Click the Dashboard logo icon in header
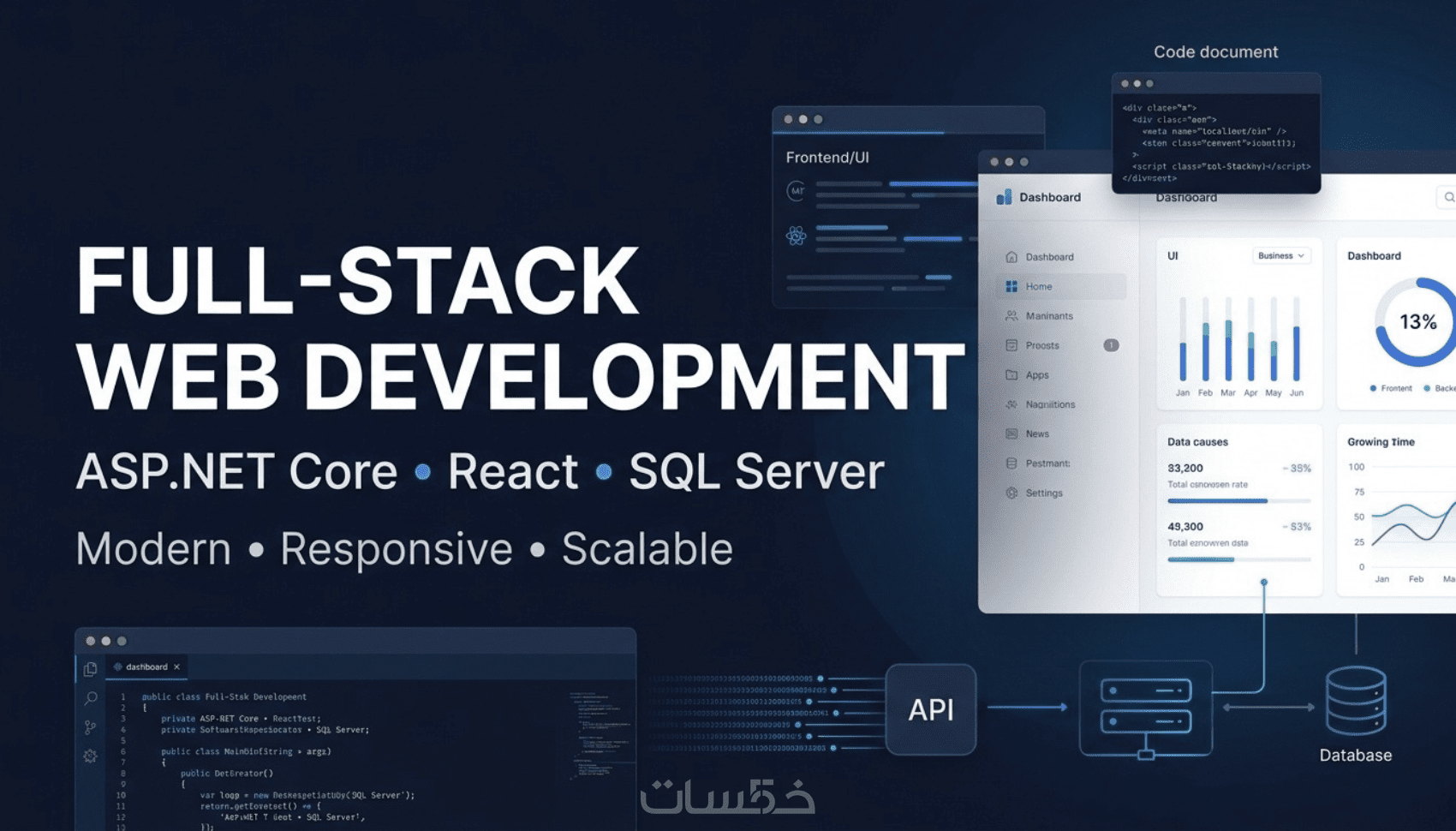This screenshot has height=831, width=1456. [x=1004, y=197]
